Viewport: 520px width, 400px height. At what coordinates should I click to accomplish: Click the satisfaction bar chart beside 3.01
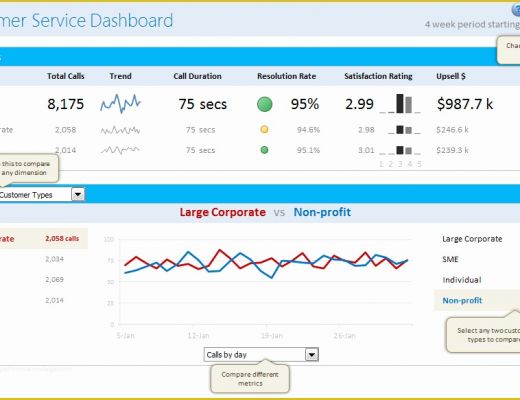coord(400,150)
